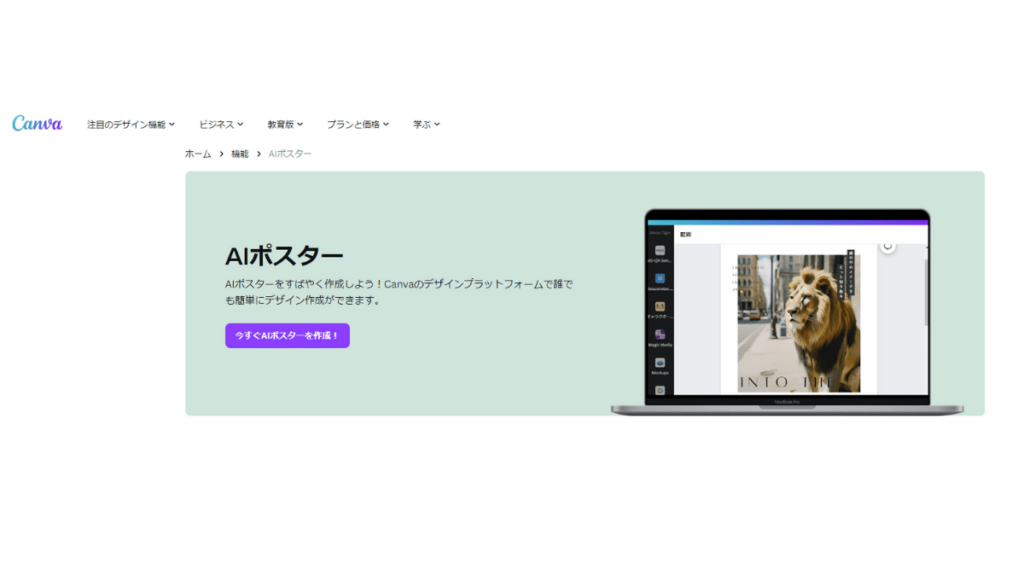The width and height of the screenshot is (1024, 576).
Task: Click the Magic Media app icon
Action: point(660,335)
